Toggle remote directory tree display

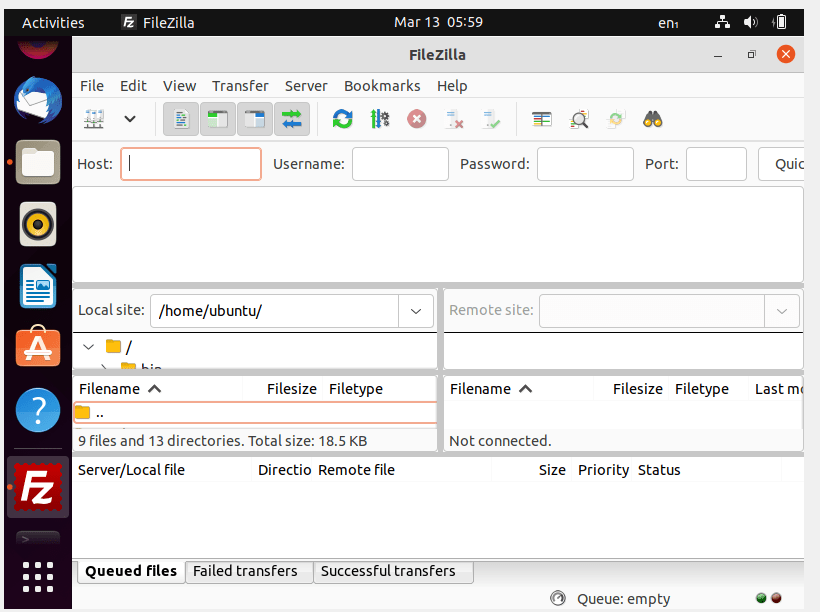(x=255, y=119)
